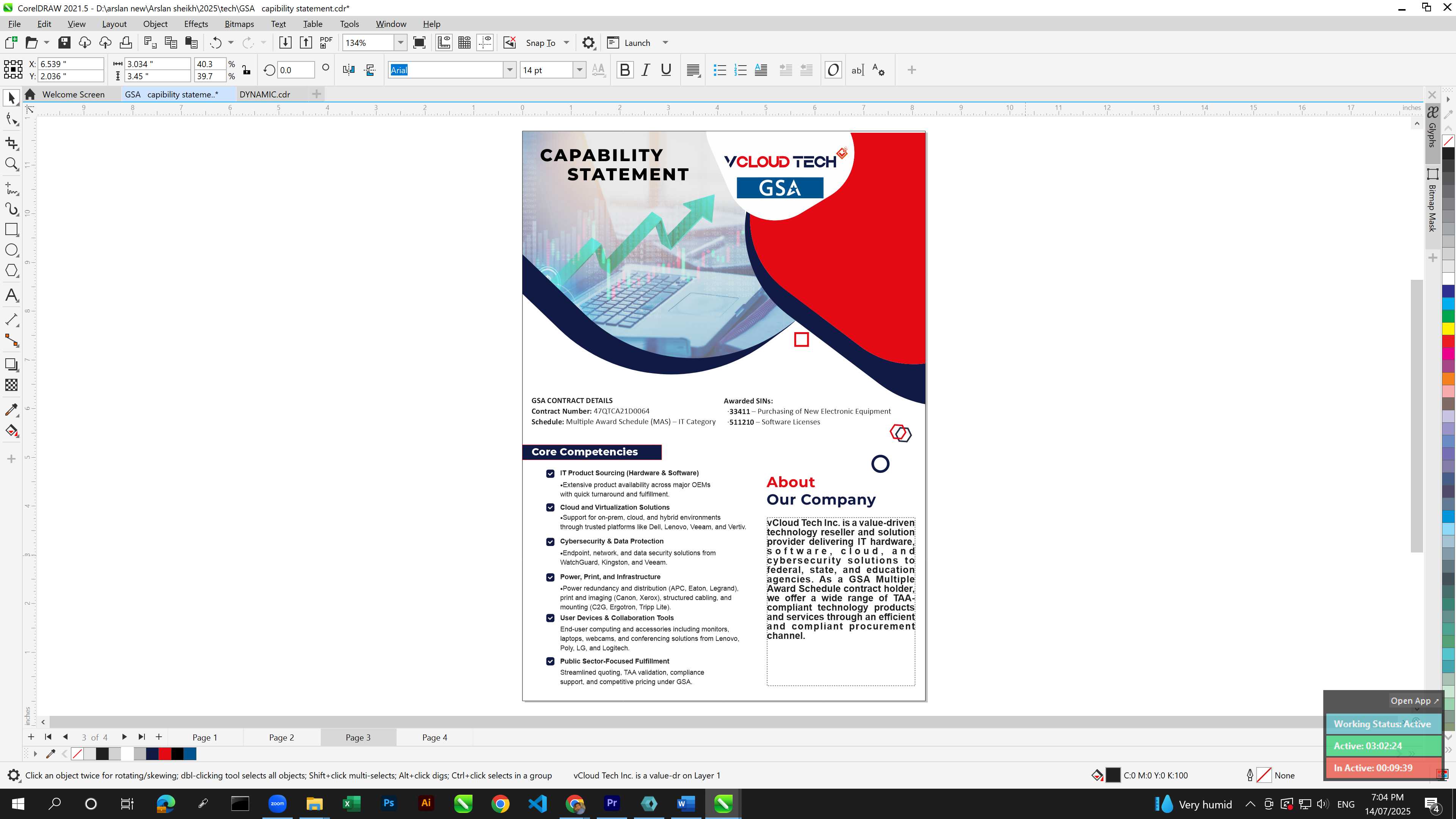This screenshot has height=819, width=1456.
Task: Toggle numbered list formatting
Action: [x=740, y=70]
